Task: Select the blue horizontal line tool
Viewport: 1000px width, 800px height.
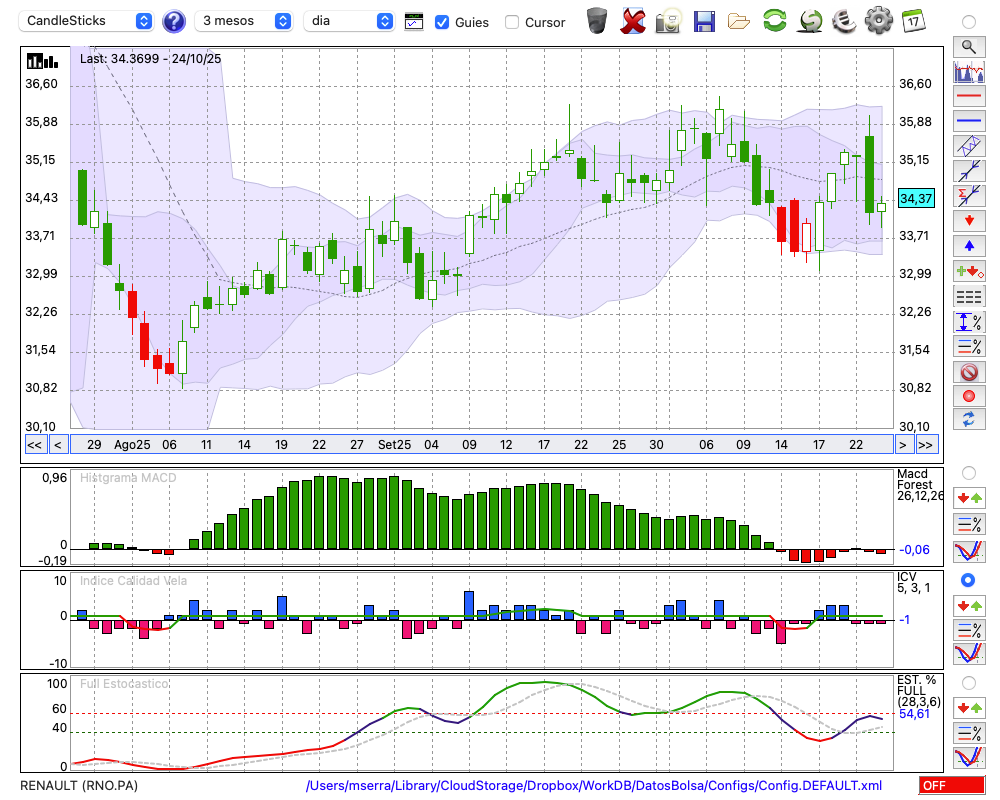Action: click(x=969, y=121)
